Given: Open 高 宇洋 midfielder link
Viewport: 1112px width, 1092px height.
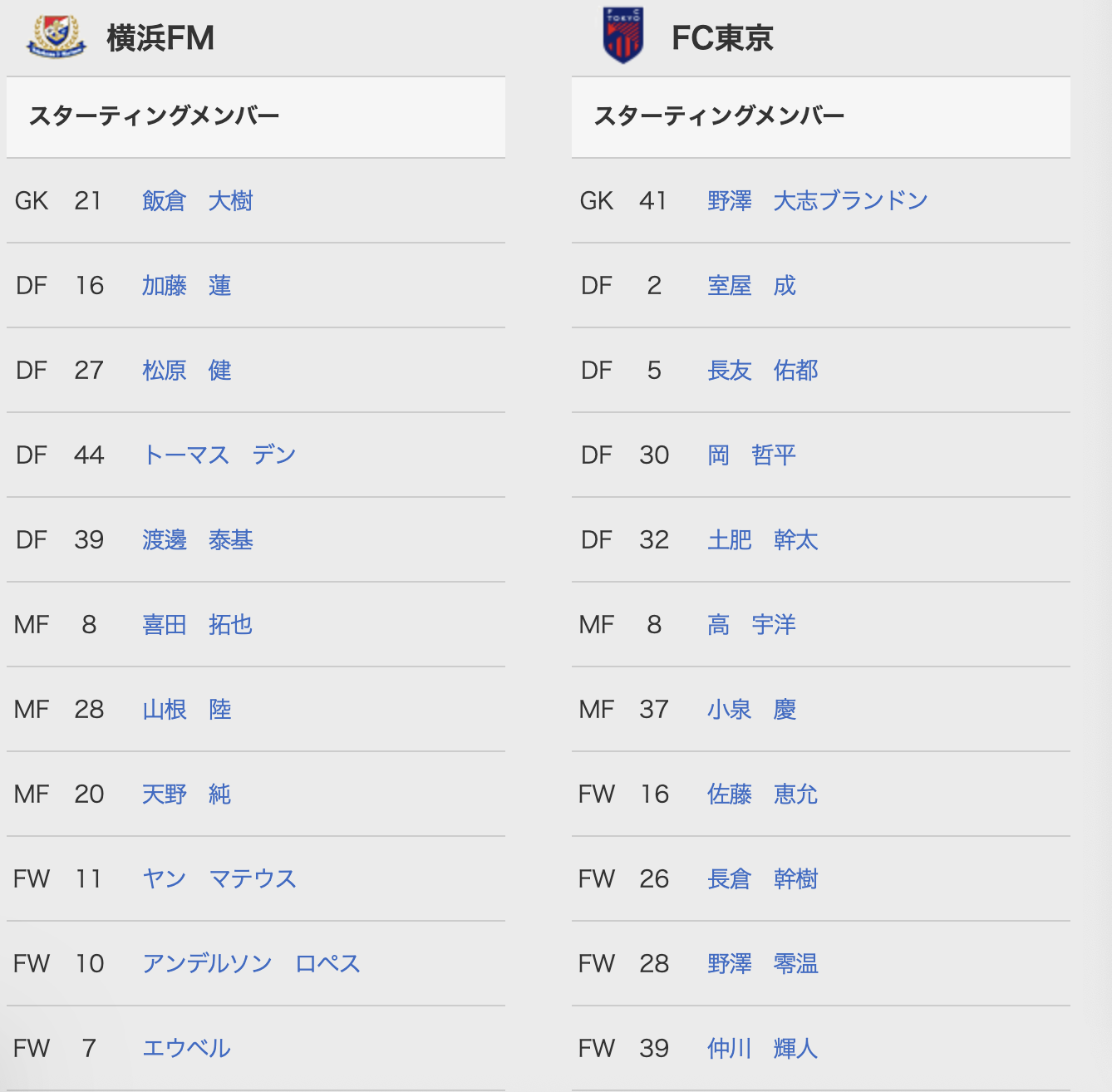Looking at the screenshot, I should [x=752, y=625].
